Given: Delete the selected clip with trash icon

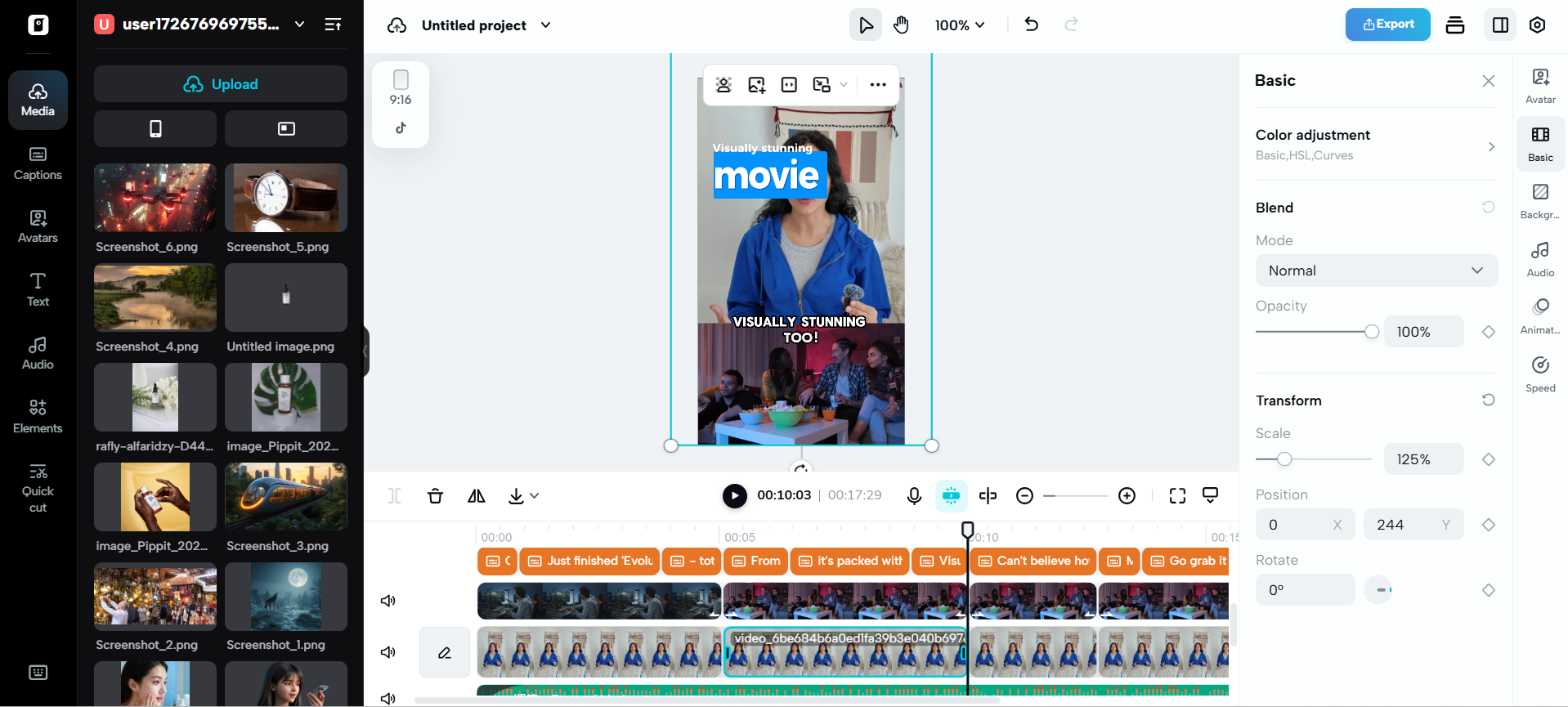Looking at the screenshot, I should tap(435, 496).
